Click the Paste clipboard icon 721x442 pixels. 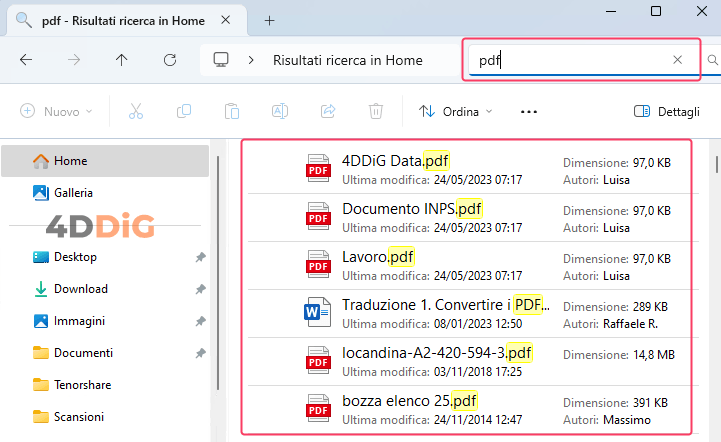pyautogui.click(x=232, y=111)
